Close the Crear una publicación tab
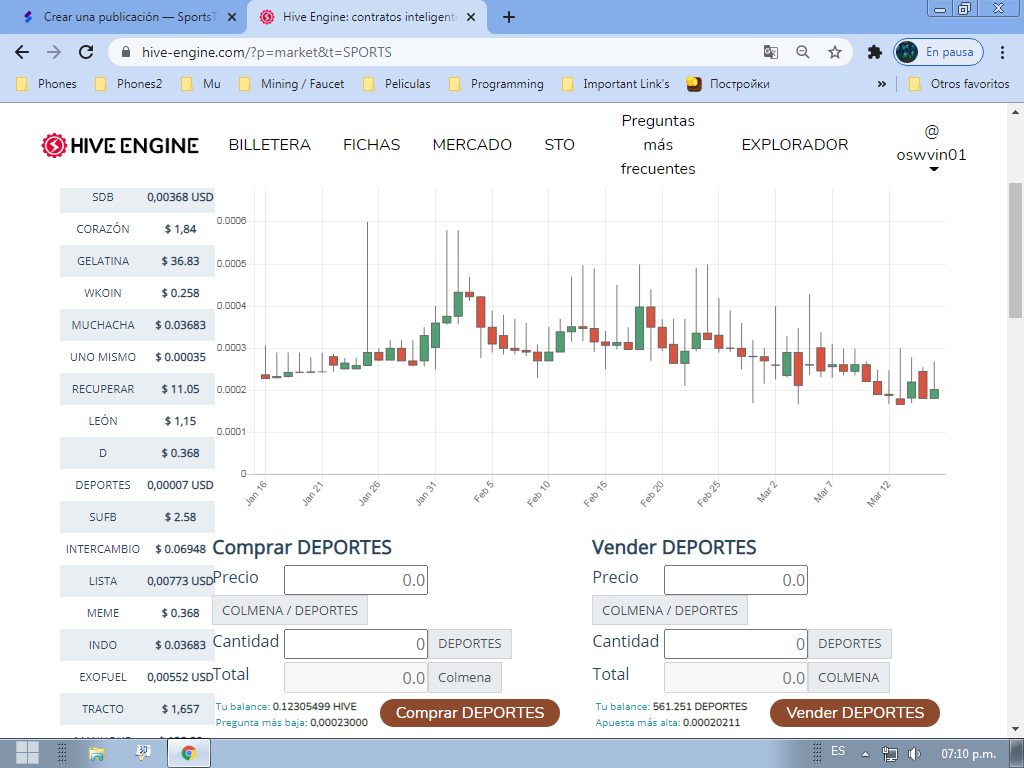Screen dimensions: 1024x768 click(x=232, y=18)
